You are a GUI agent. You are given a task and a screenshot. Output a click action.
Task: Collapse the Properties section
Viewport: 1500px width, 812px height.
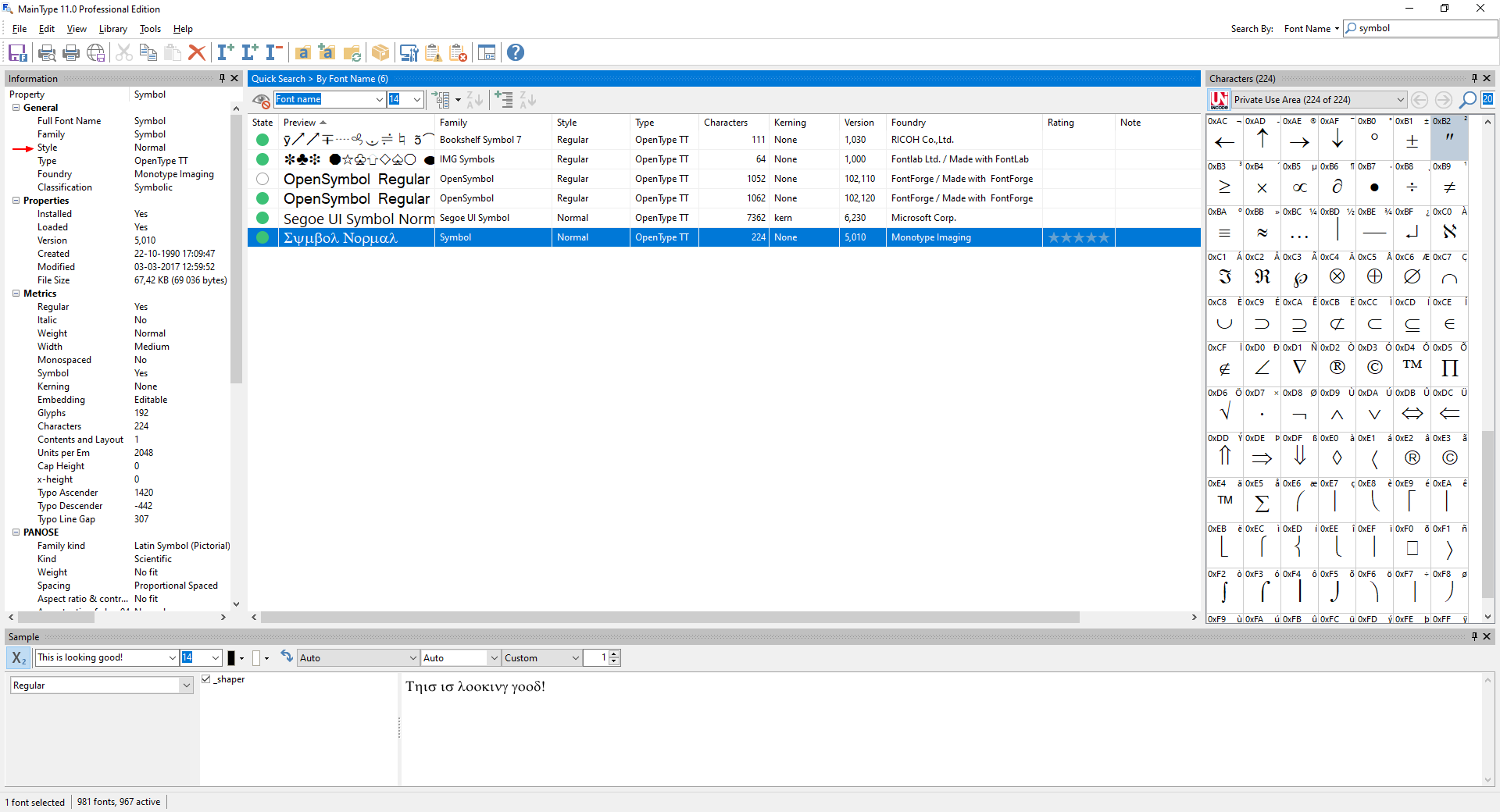pos(16,201)
